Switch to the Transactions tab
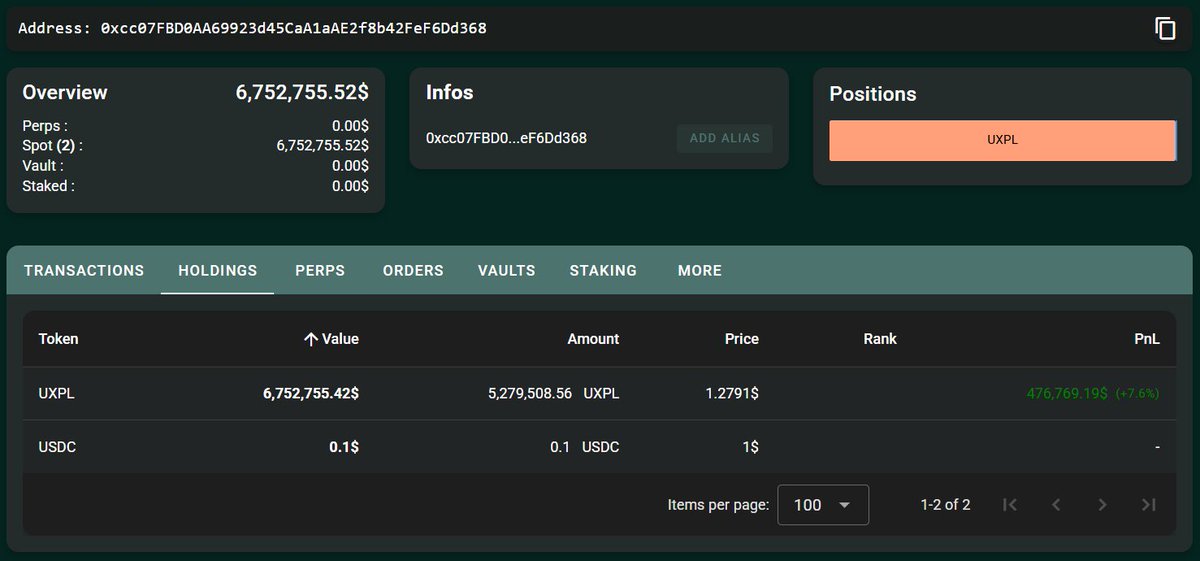 pyautogui.click(x=84, y=271)
